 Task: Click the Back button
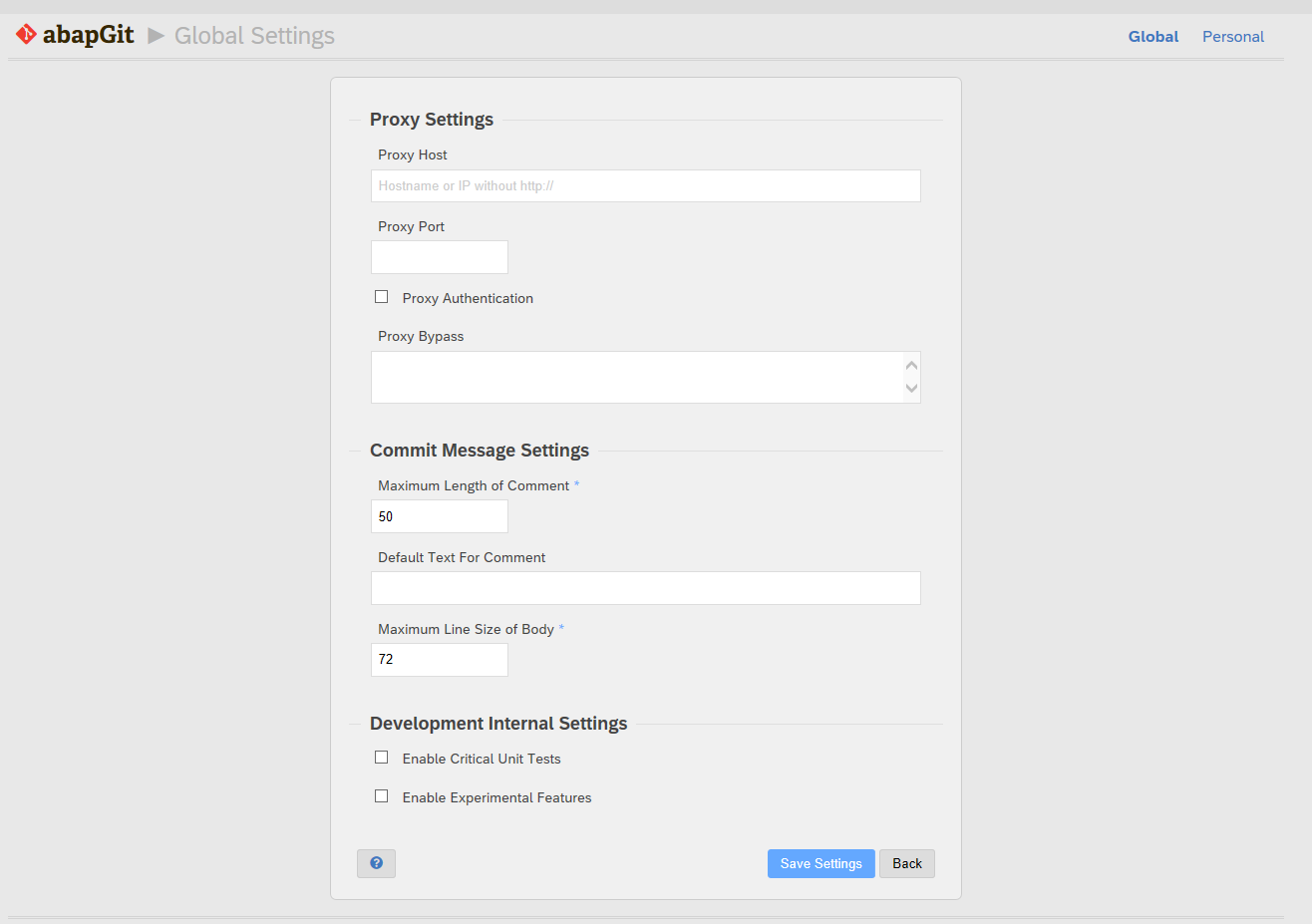(907, 863)
